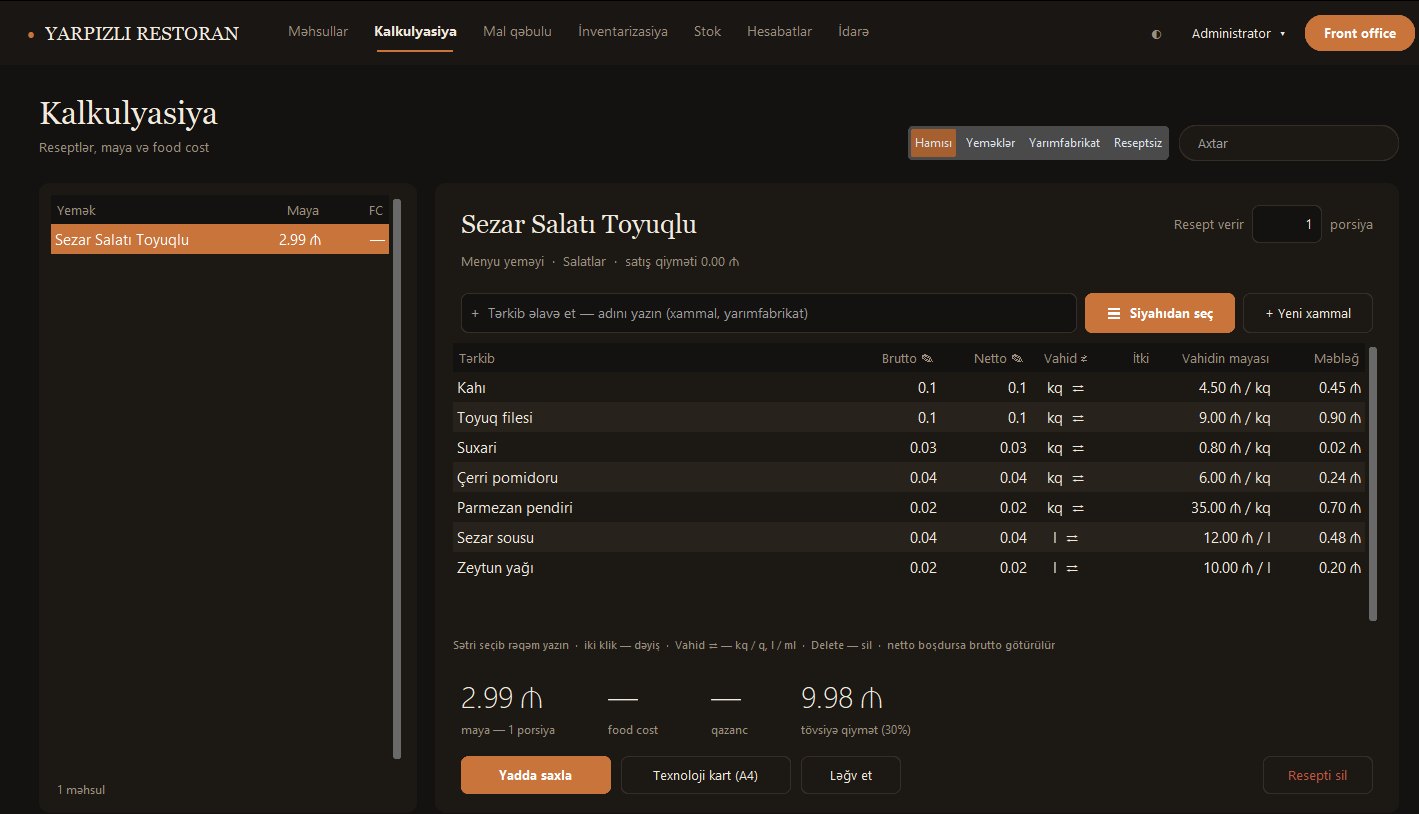Filter list by Yarımfabrikat
Image resolution: width=1419 pixels, height=814 pixels.
click(x=1064, y=143)
